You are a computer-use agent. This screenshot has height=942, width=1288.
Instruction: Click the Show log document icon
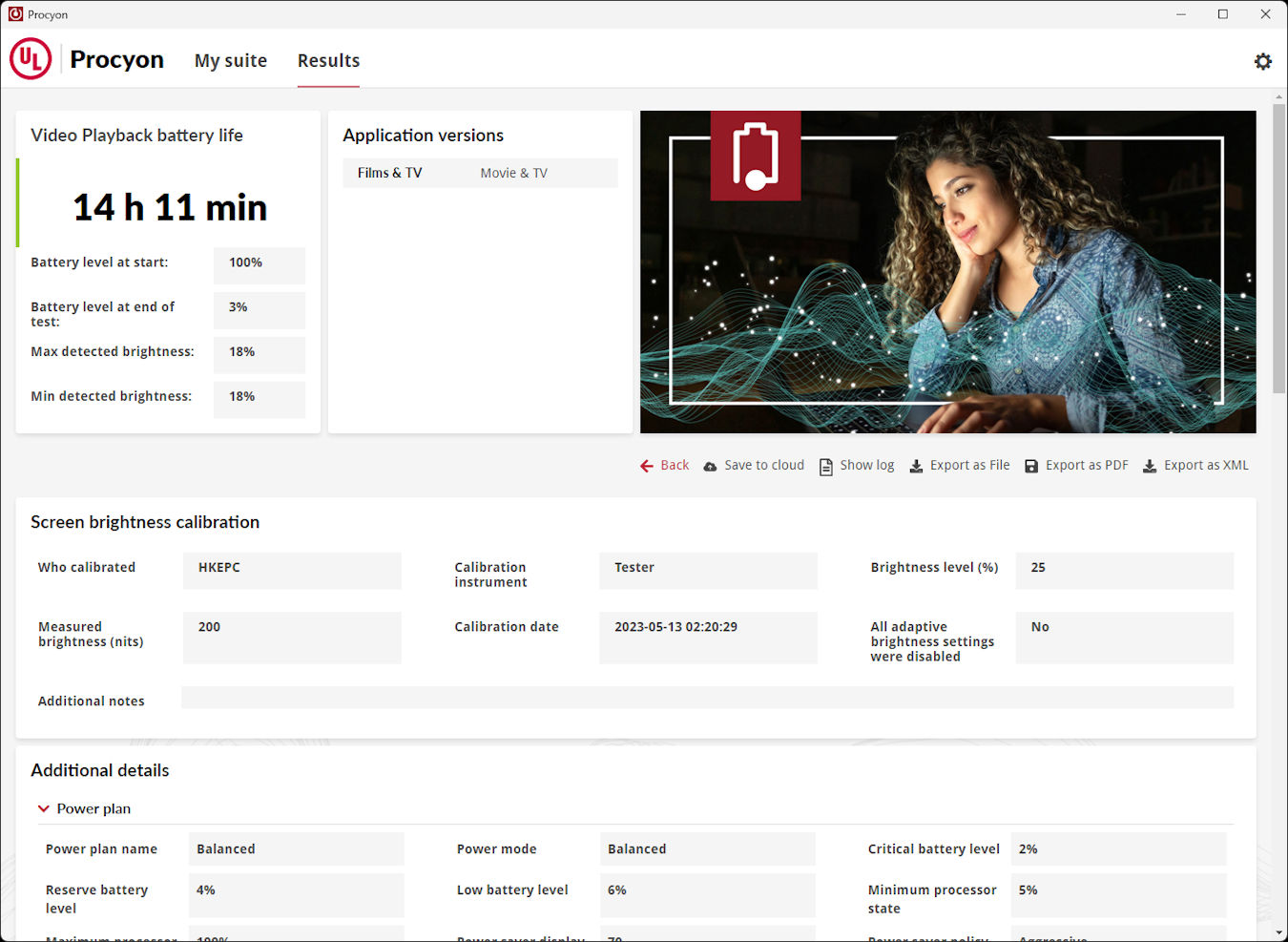tap(826, 467)
